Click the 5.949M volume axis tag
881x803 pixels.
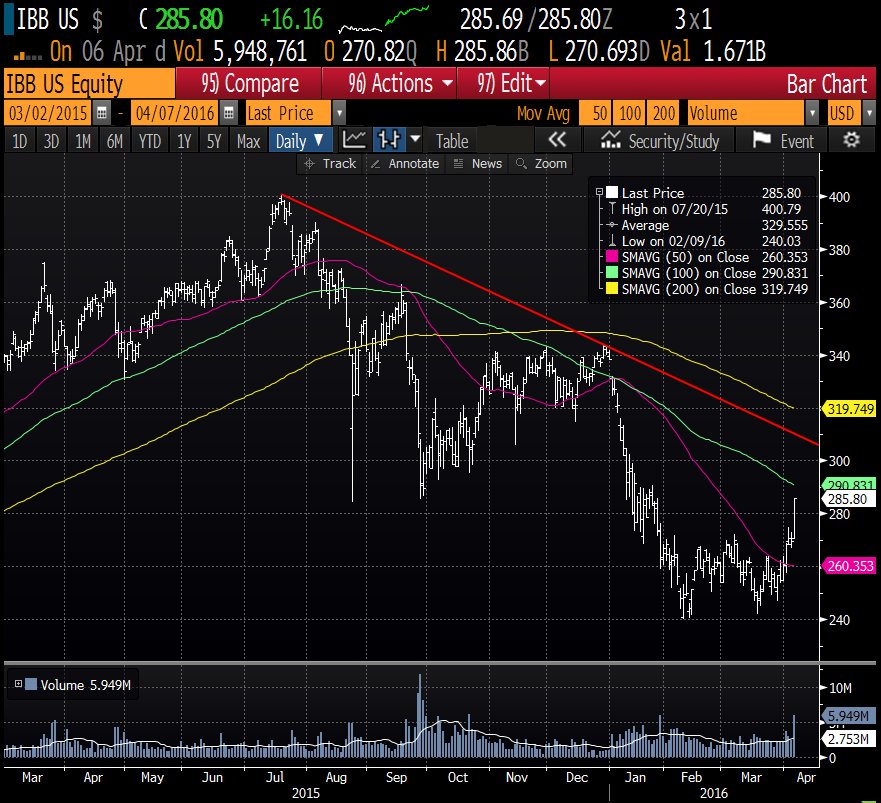848,716
